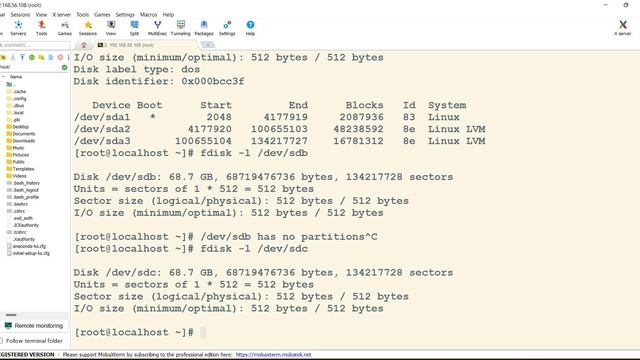Select the anaconda-ks.cfg file

(26, 246)
